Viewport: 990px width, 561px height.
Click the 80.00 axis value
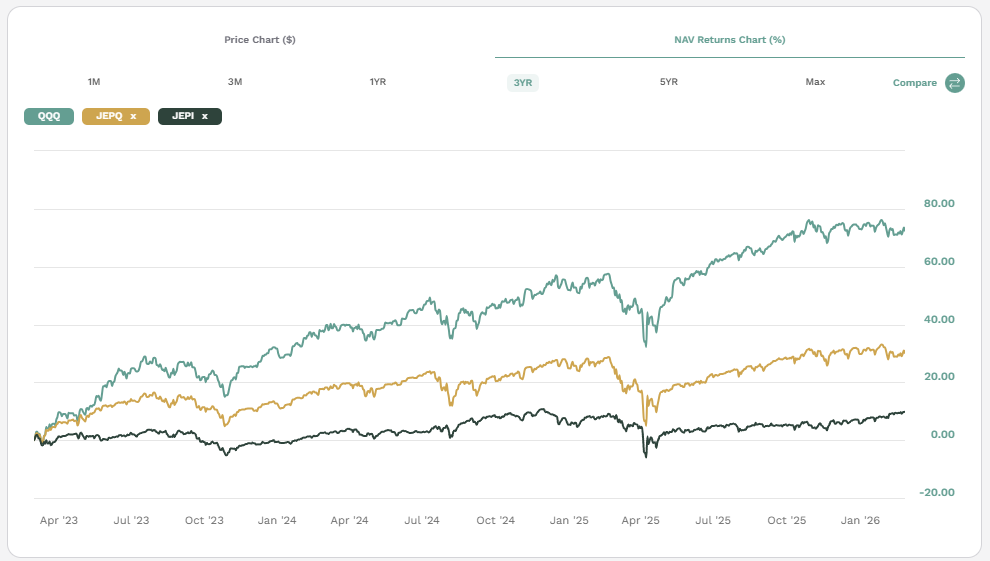point(939,203)
